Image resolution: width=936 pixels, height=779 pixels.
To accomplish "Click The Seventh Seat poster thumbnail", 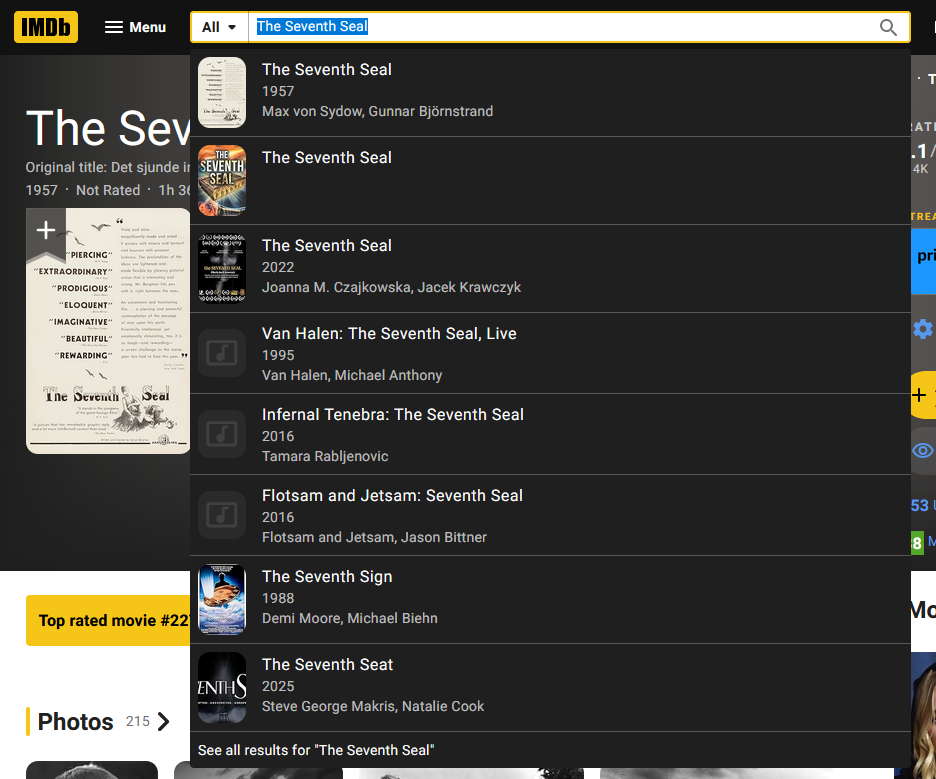I will coord(222,688).
